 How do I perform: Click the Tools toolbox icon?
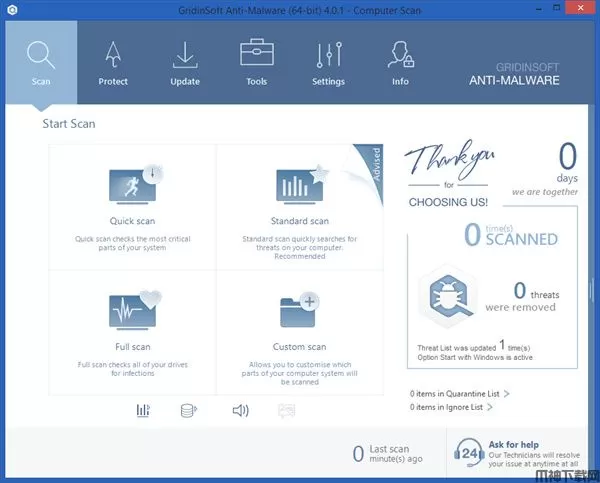tap(257, 52)
